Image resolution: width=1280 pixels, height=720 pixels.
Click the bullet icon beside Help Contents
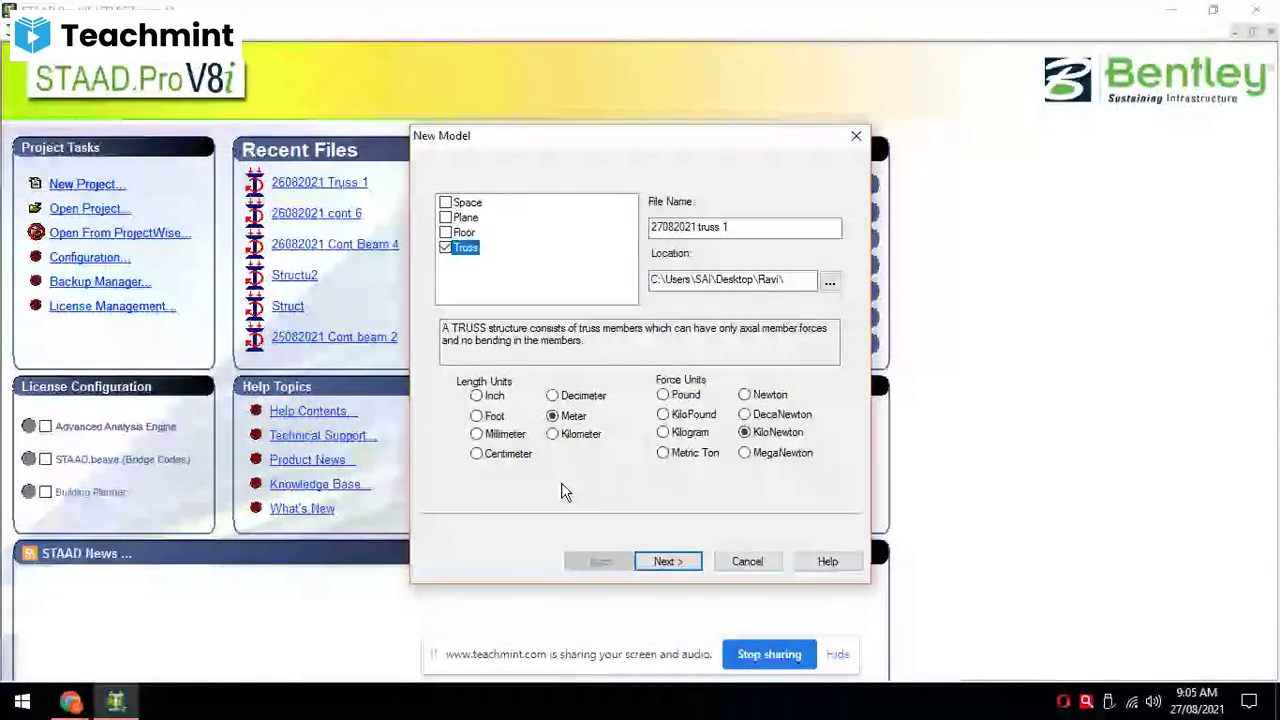click(x=256, y=411)
